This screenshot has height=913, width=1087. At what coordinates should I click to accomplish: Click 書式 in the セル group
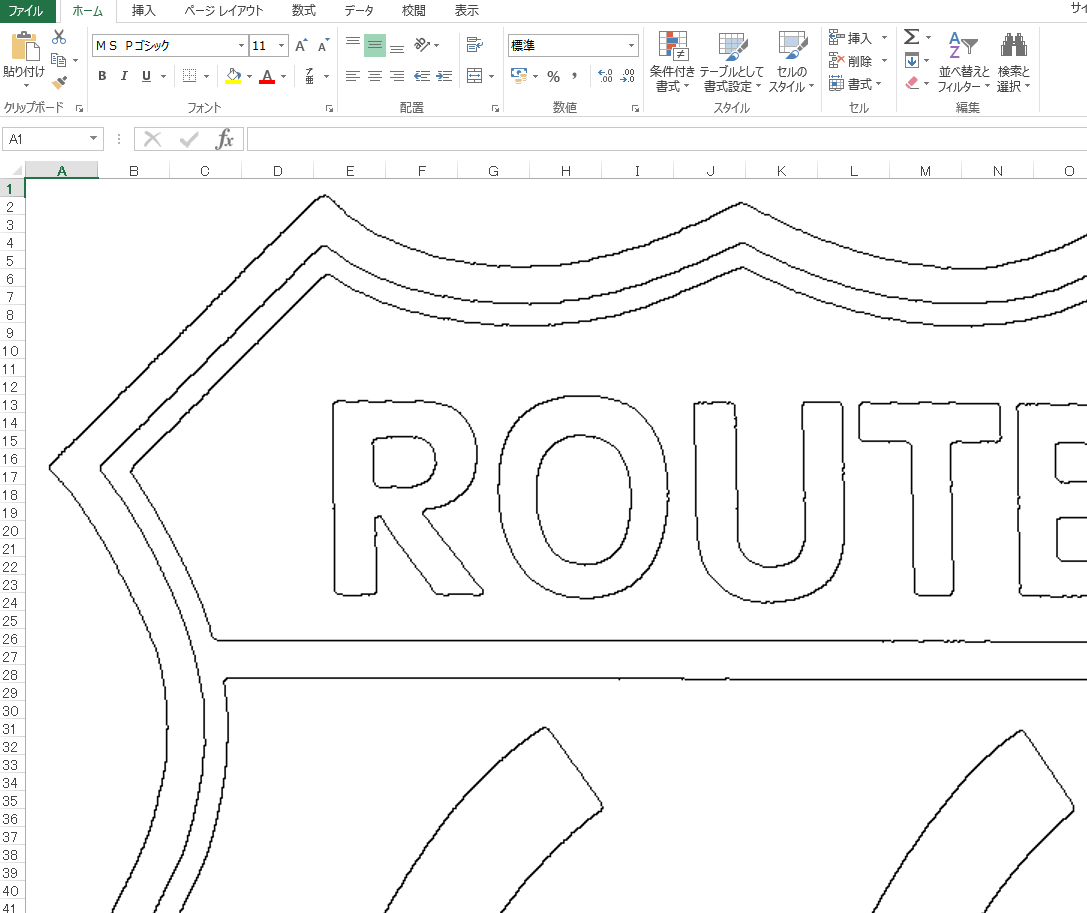(855, 84)
